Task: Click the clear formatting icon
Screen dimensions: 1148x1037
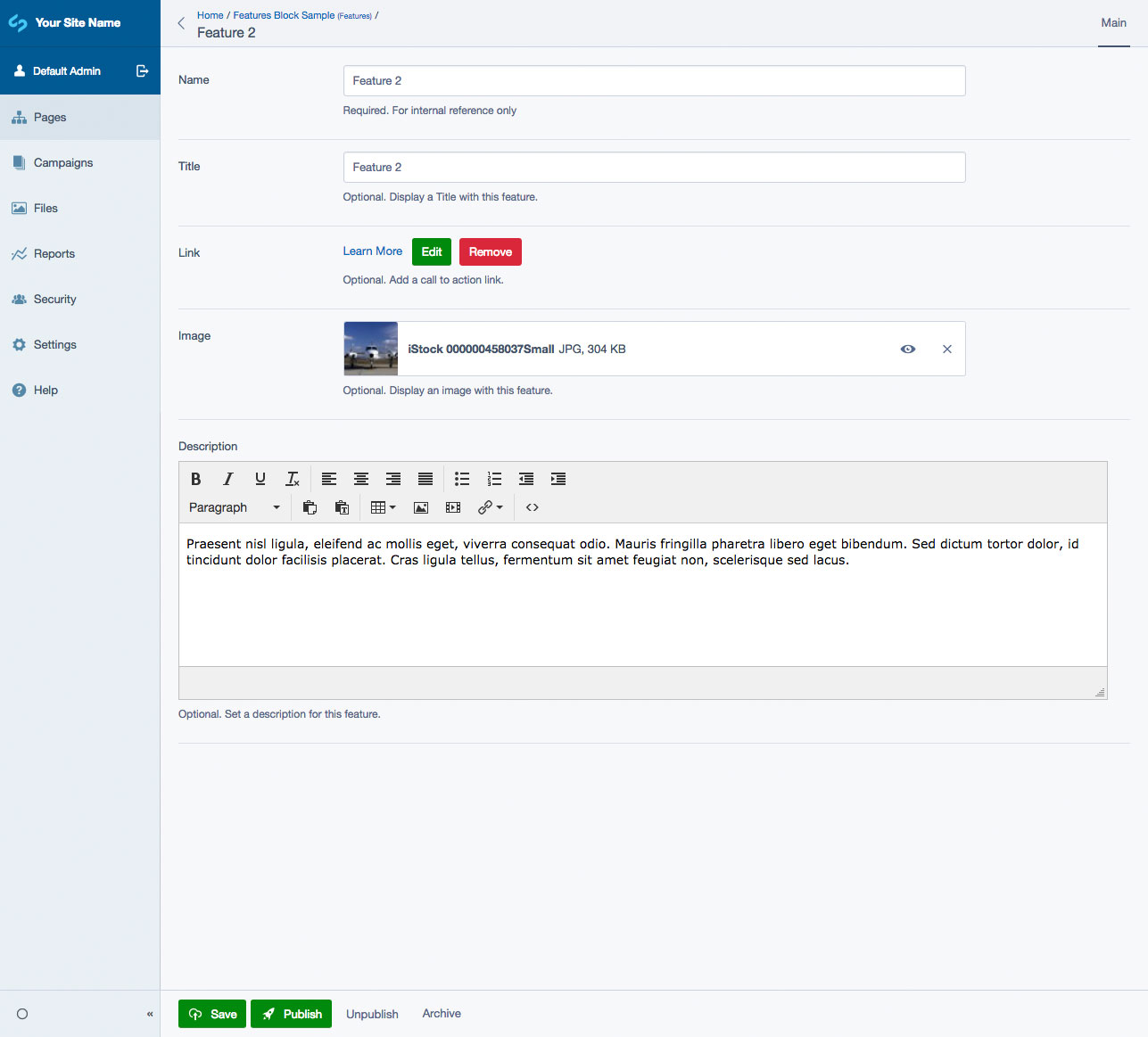Action: pos(293,479)
